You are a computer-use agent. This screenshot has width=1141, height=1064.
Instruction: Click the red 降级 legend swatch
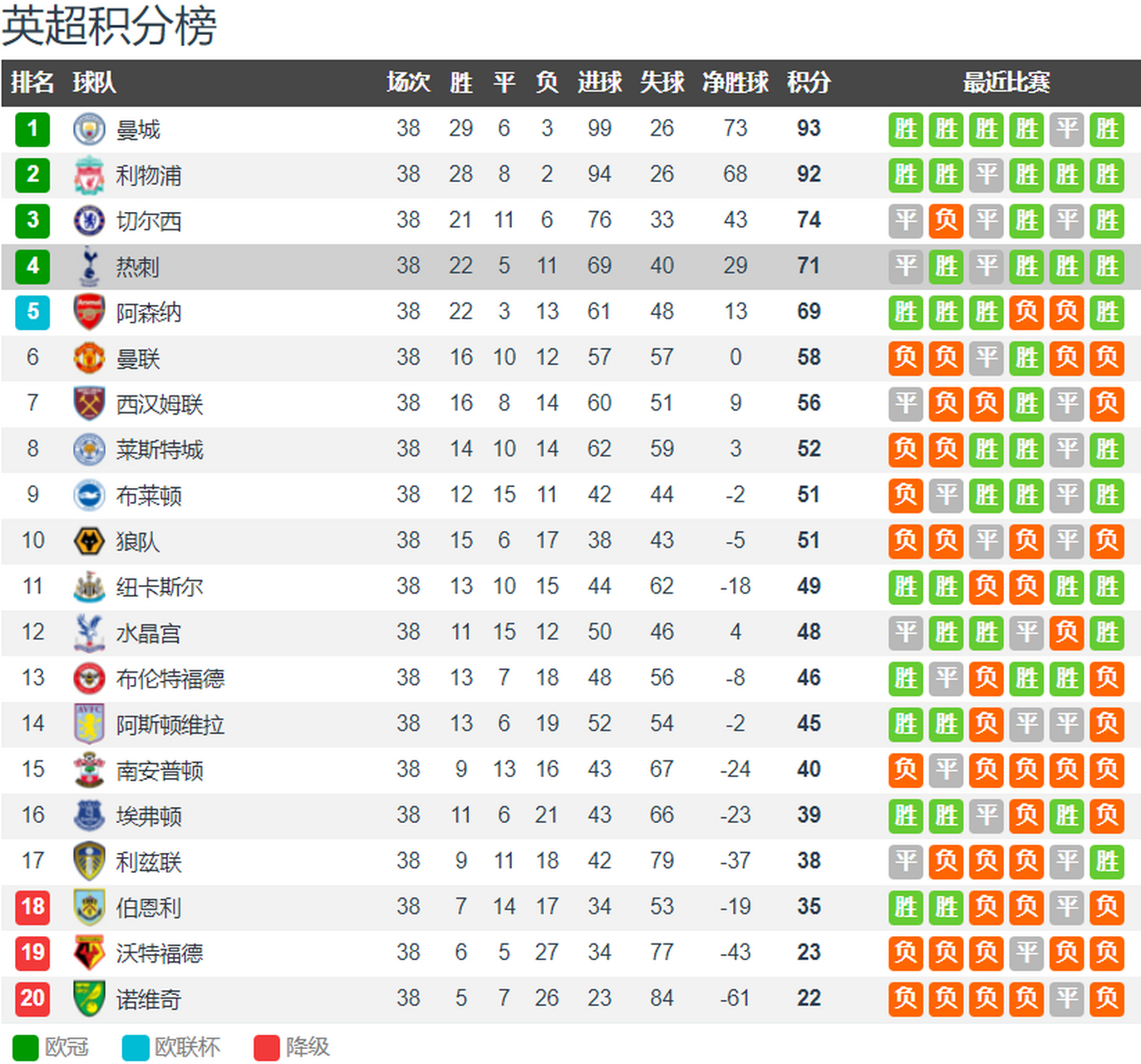267,1047
